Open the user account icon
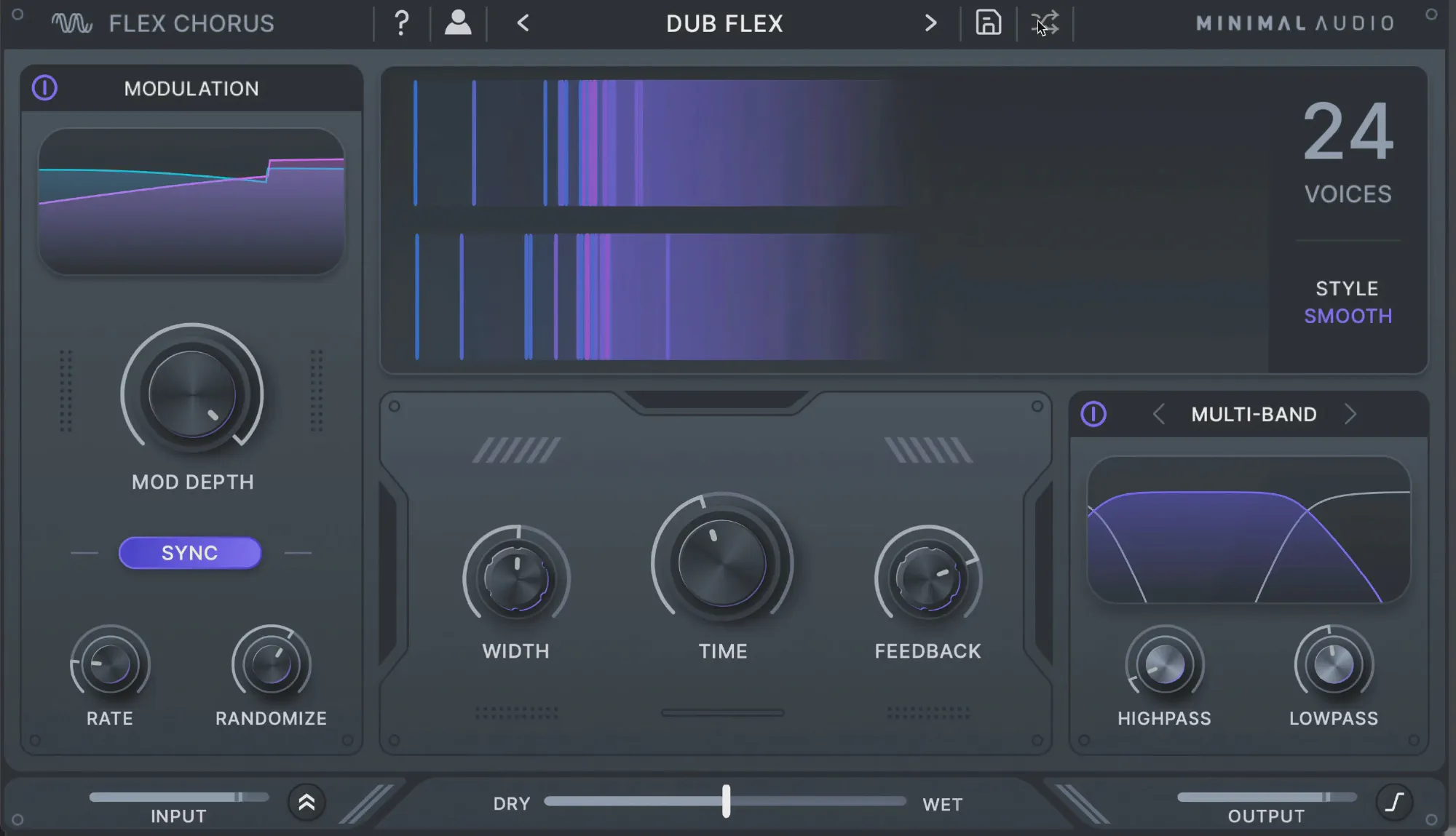Screen dimensions: 1456x836 click(x=458, y=23)
